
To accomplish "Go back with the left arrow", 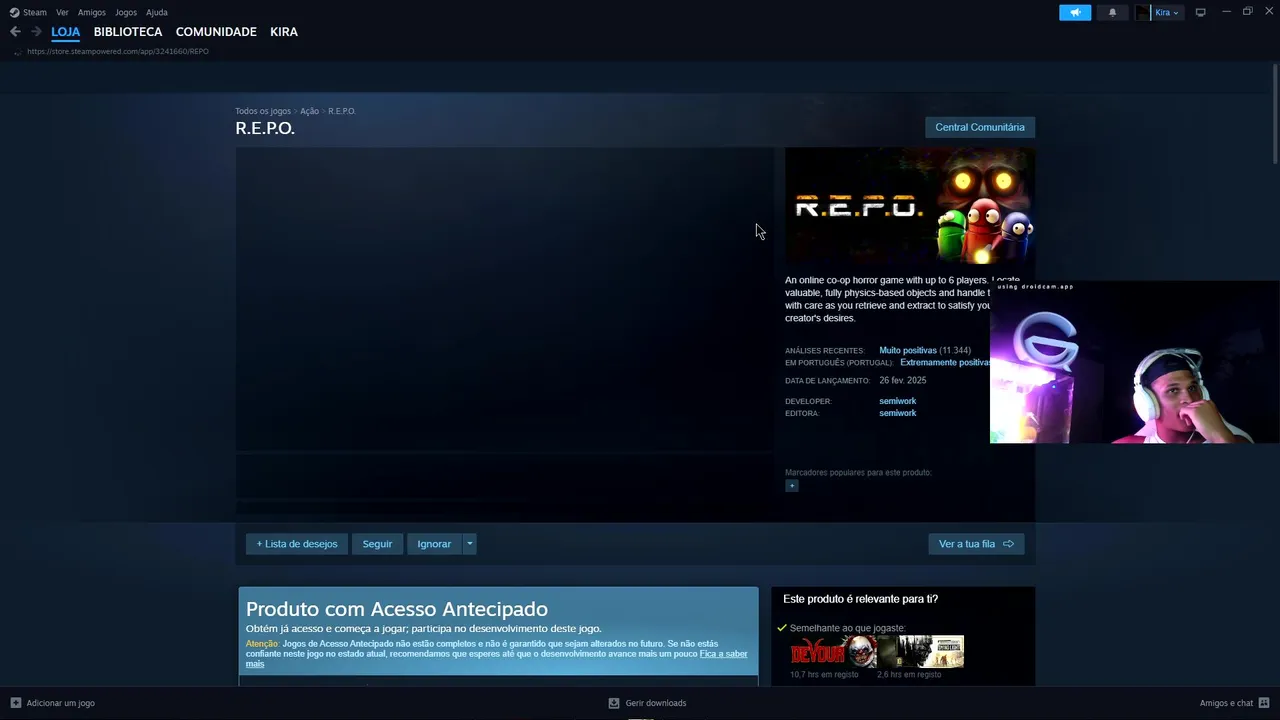I will click(x=15, y=32).
